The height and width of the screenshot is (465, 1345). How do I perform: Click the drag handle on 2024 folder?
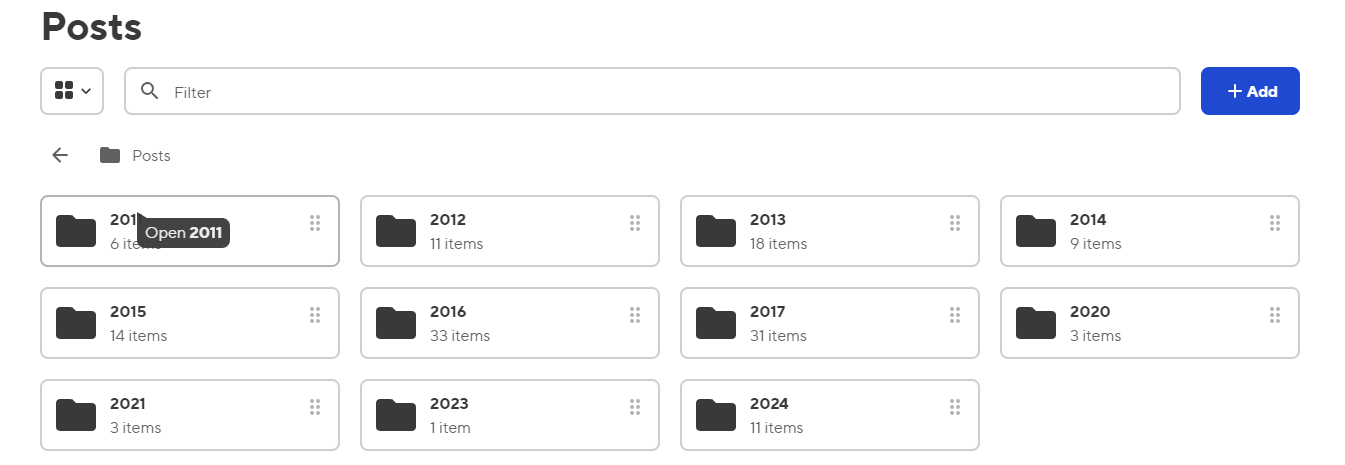point(955,407)
